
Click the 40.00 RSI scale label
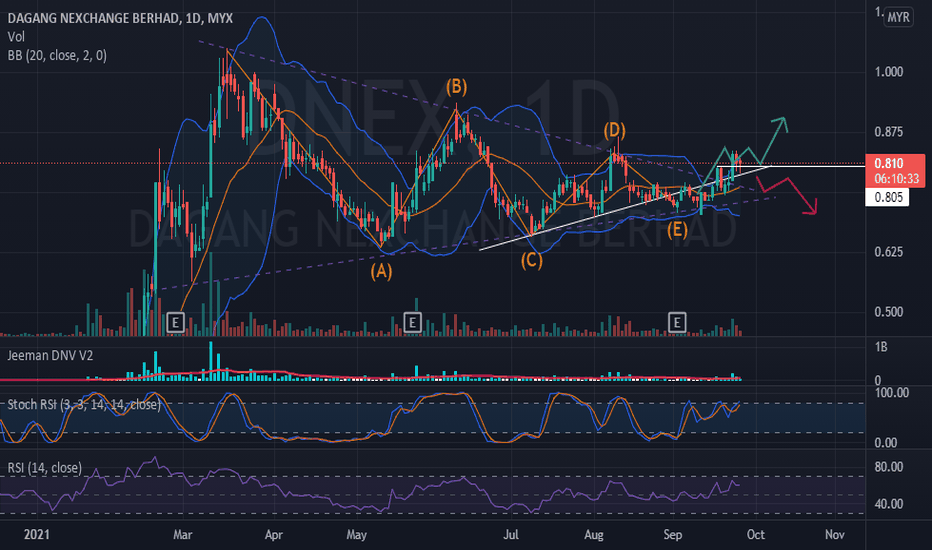pyautogui.click(x=889, y=504)
